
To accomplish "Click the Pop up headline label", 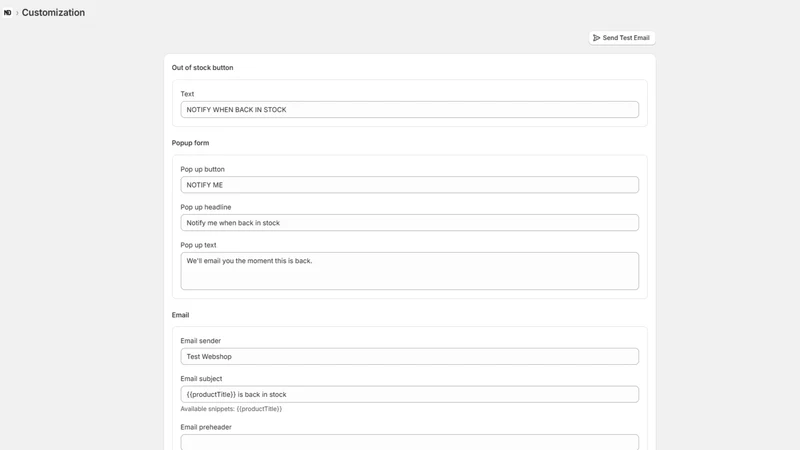I will click(206, 207).
